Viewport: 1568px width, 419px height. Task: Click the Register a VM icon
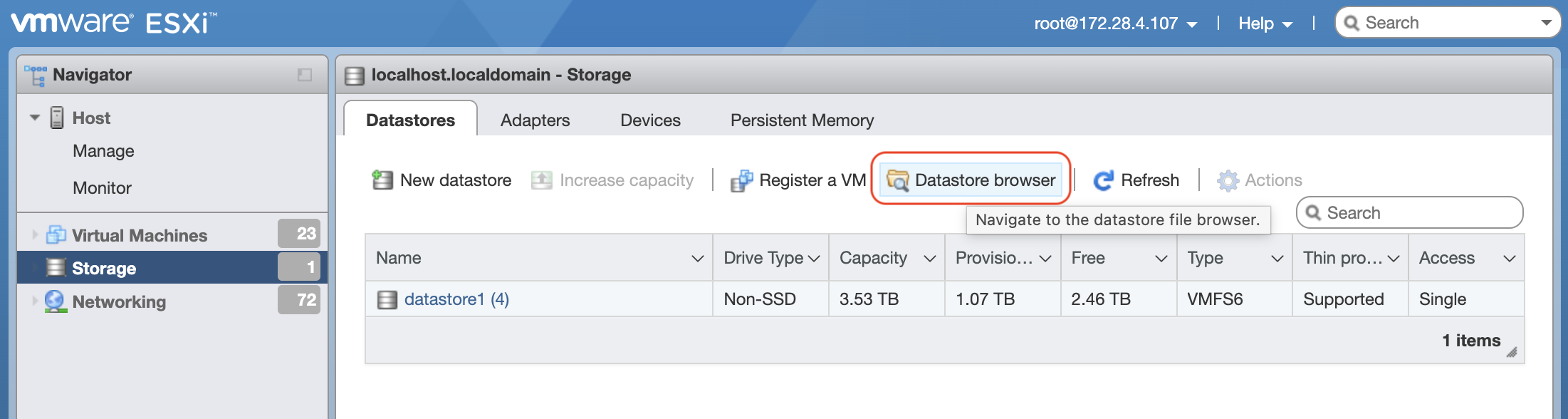click(741, 181)
